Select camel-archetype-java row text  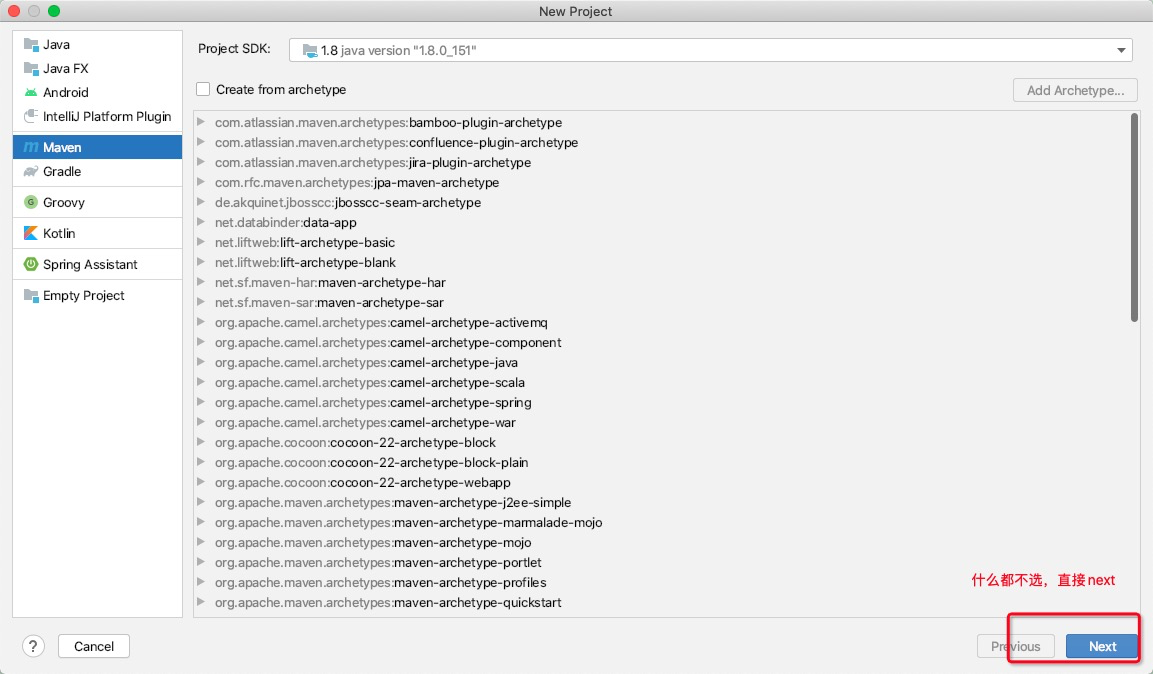tap(366, 362)
